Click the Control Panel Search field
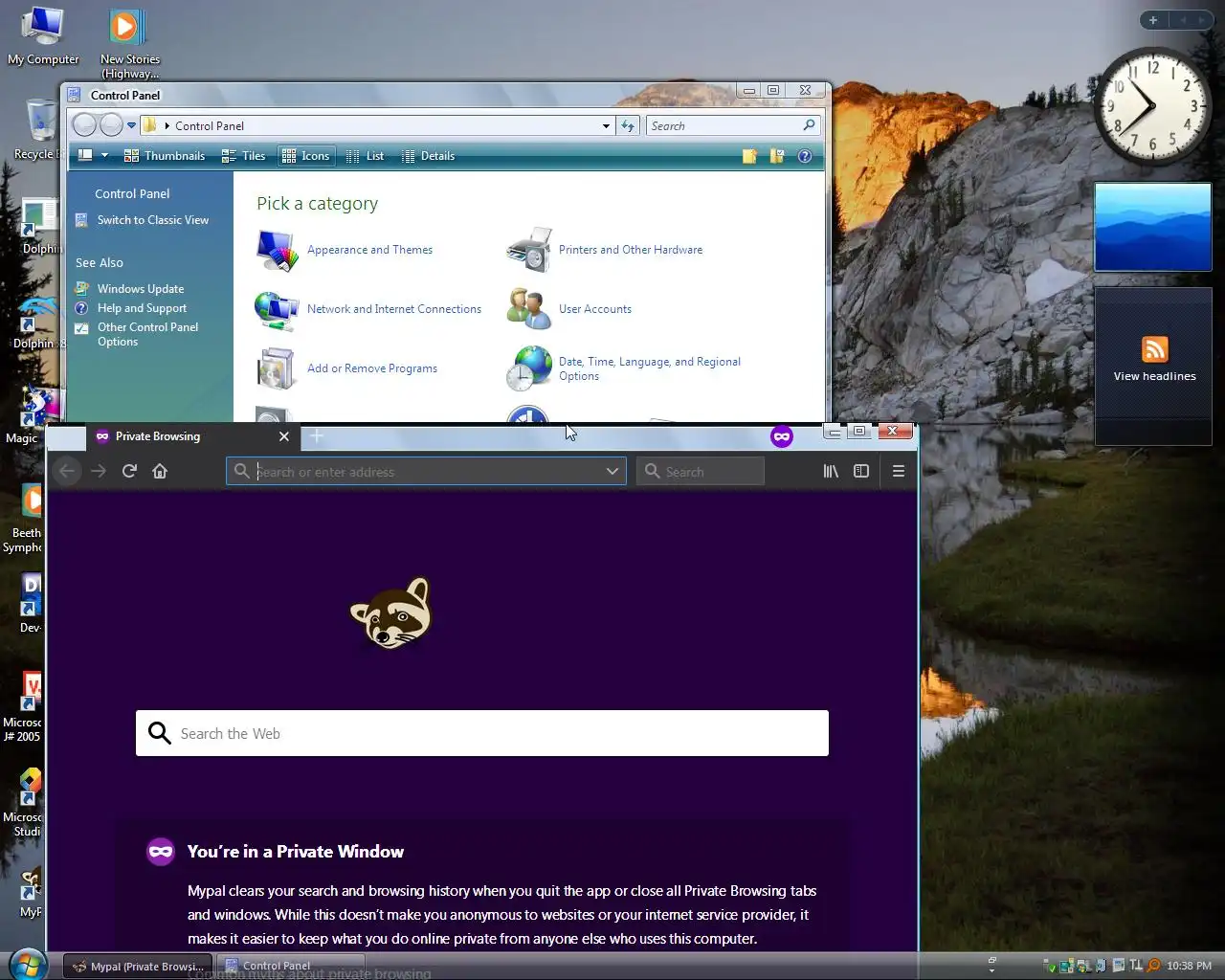 tap(733, 125)
